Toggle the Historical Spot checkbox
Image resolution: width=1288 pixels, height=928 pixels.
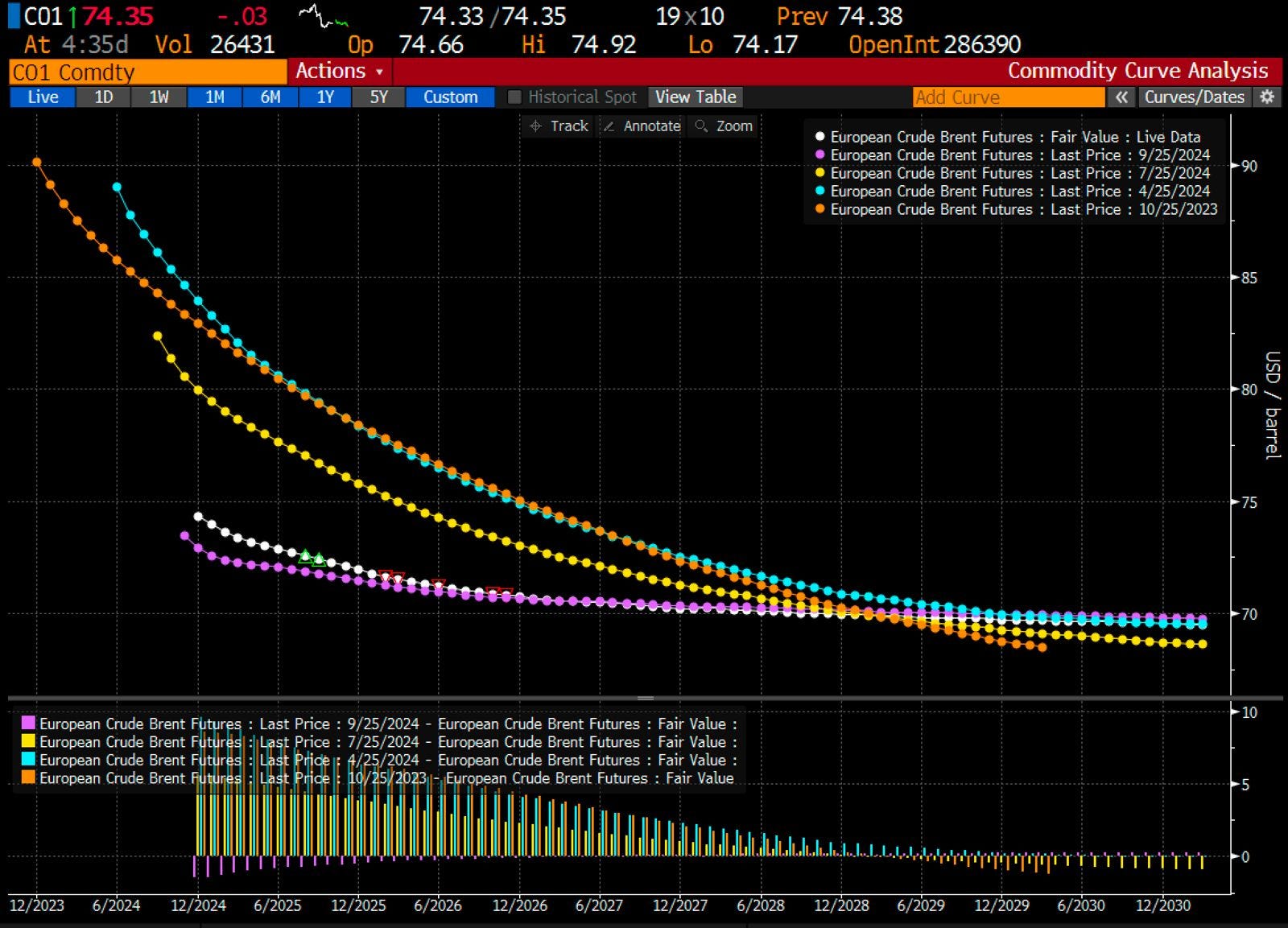pos(514,97)
